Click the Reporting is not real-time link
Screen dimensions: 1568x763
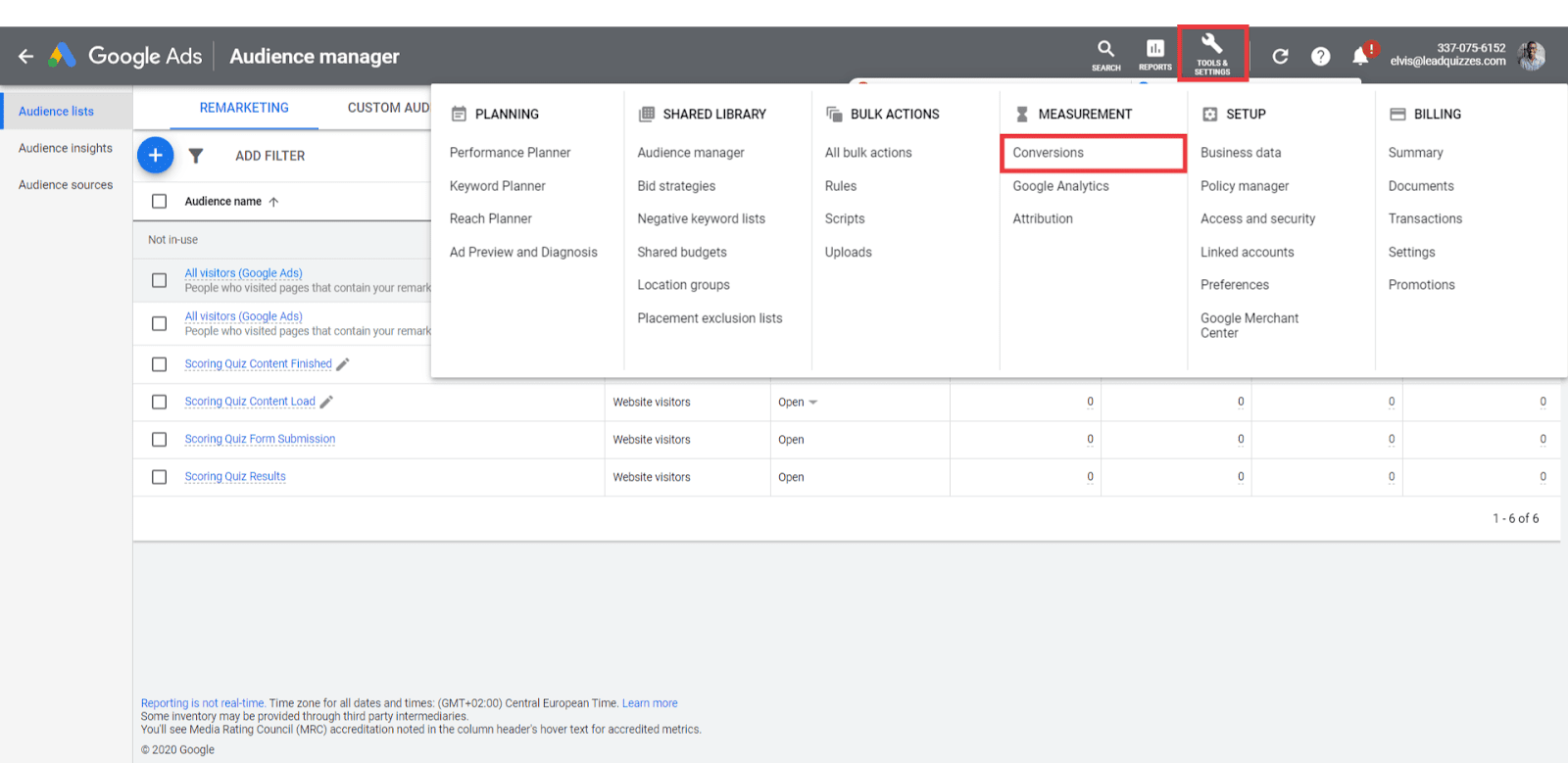[x=203, y=703]
